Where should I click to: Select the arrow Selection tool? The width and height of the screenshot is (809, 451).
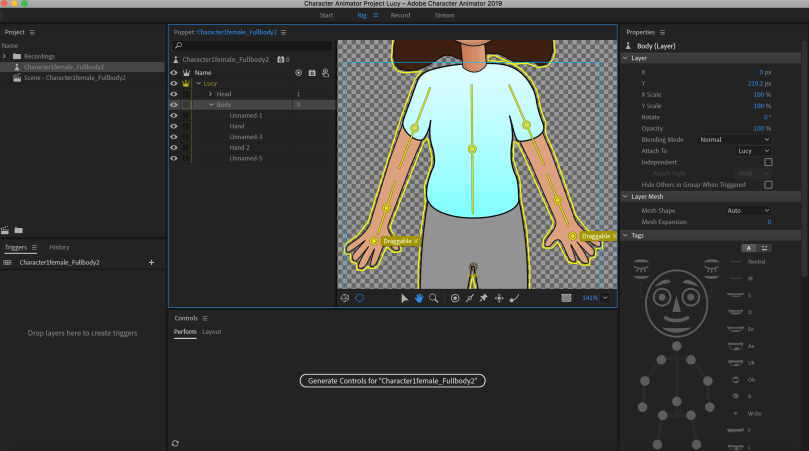coord(404,298)
